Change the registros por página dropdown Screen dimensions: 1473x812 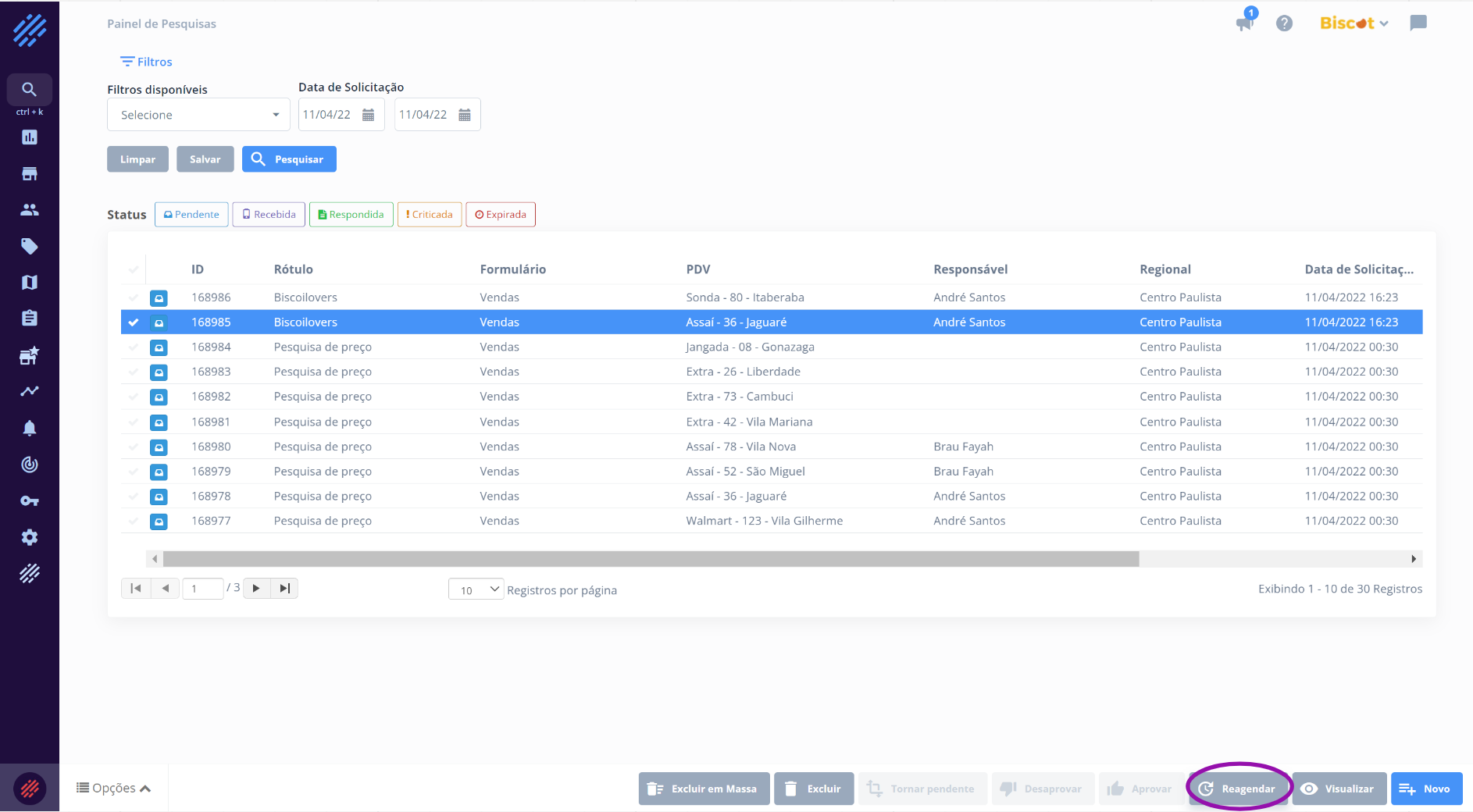476,589
